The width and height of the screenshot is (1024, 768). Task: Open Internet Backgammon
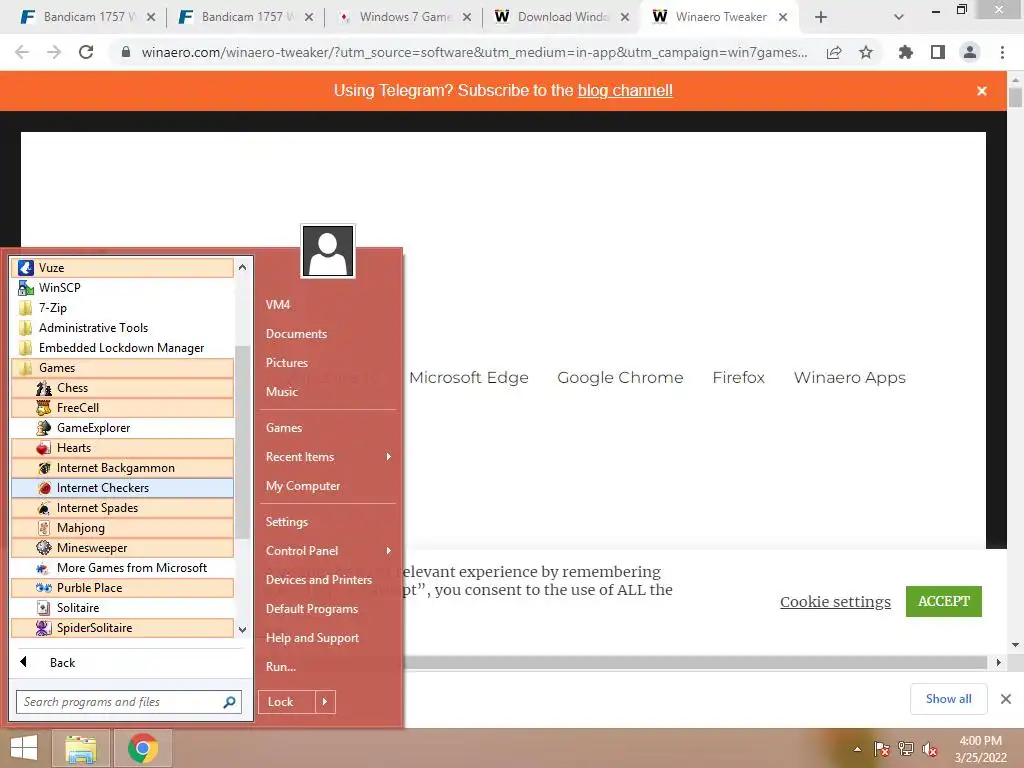[x=122, y=468]
